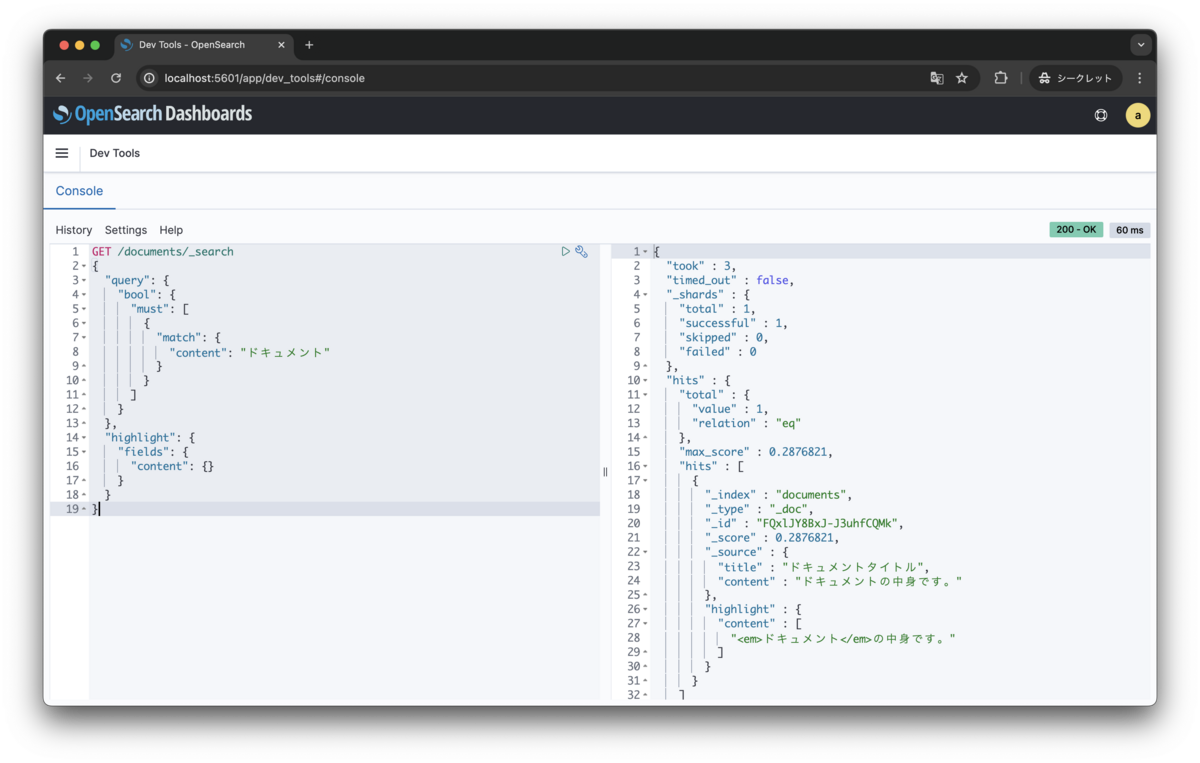Collapse the "fields" fold at request line 15
Screen dimensions: 1200x763
tap(84, 452)
